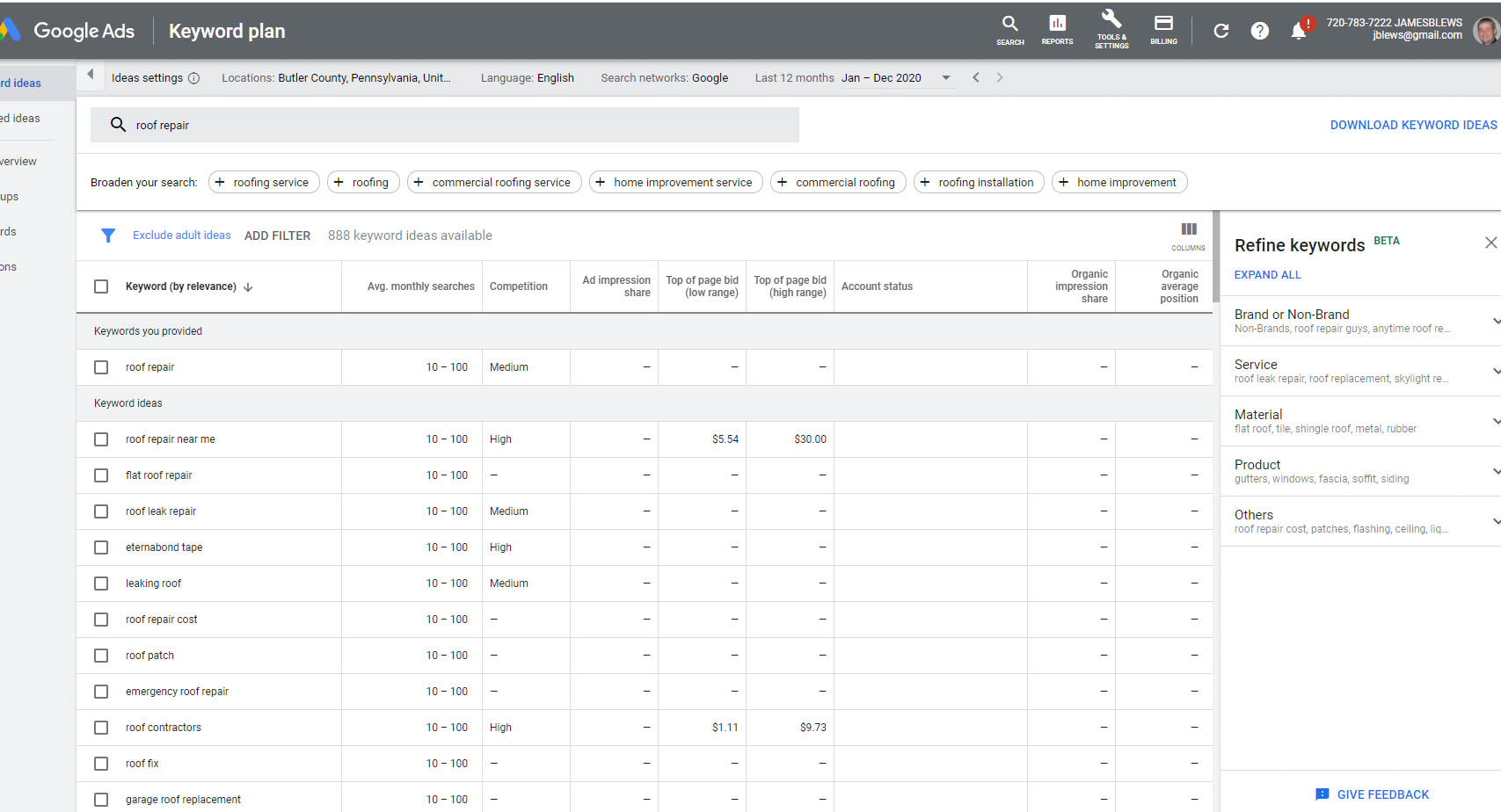Viewport: 1501px width, 812px height.
Task: Expand the Product refine section
Action: click(x=1495, y=471)
